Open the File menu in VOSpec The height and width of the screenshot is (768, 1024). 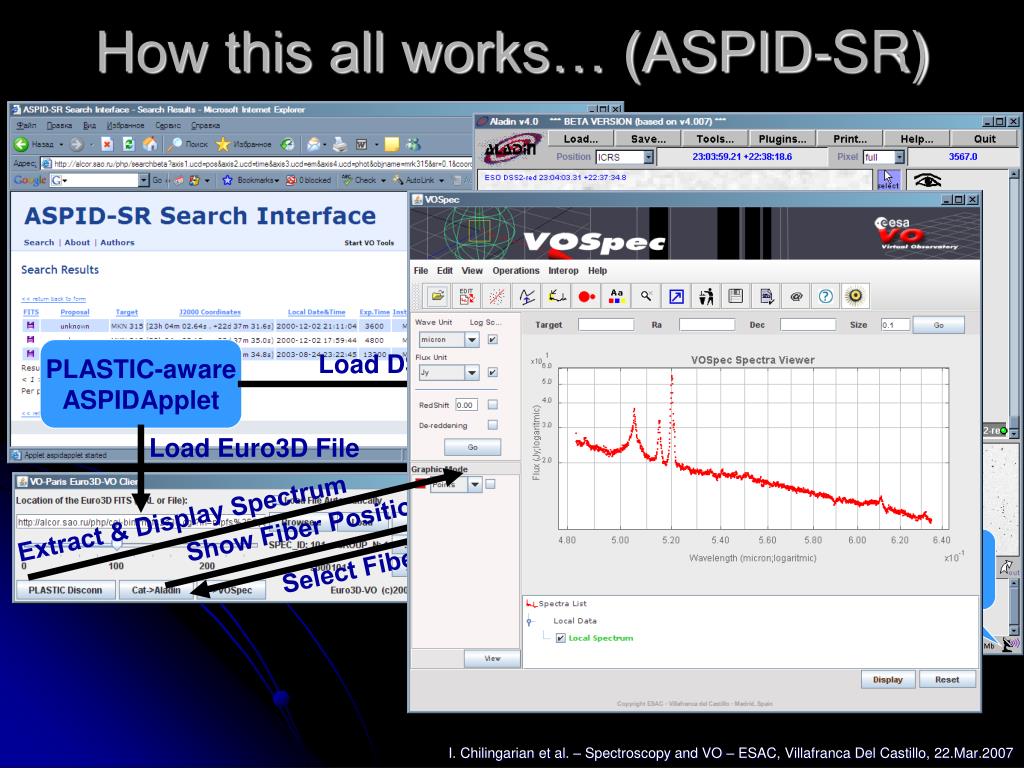click(x=421, y=270)
